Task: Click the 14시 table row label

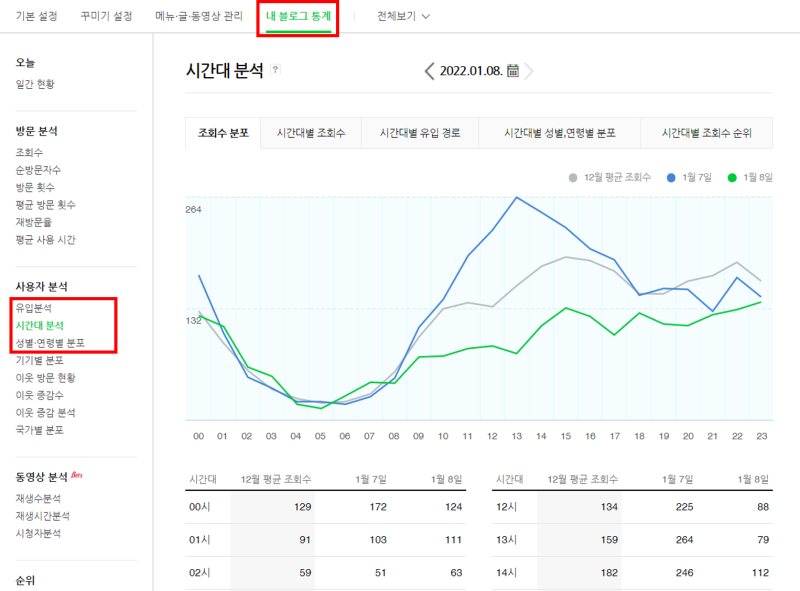Action: [506, 573]
